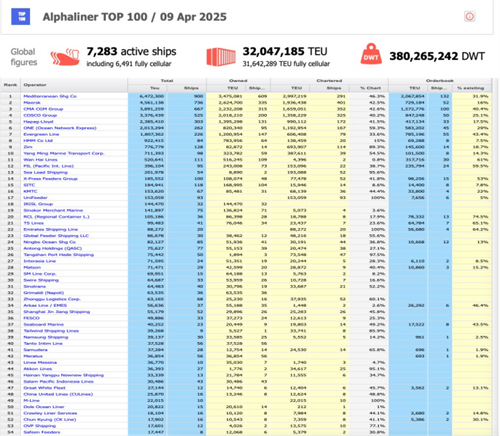500x436 pixels.
Task: Open Seaboard Marine operator link
Action: 44,324
